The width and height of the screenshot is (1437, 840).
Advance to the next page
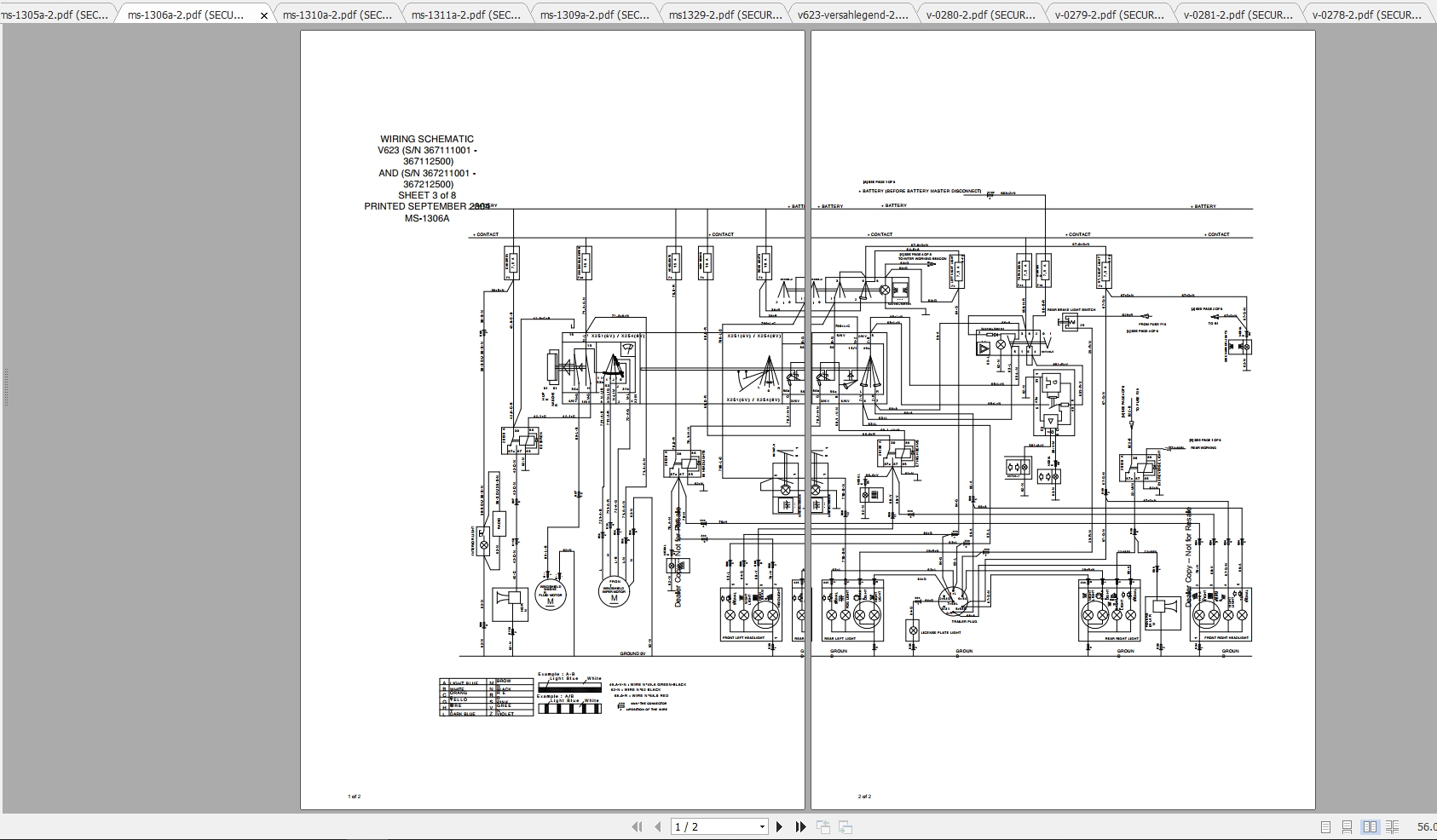pos(779,826)
